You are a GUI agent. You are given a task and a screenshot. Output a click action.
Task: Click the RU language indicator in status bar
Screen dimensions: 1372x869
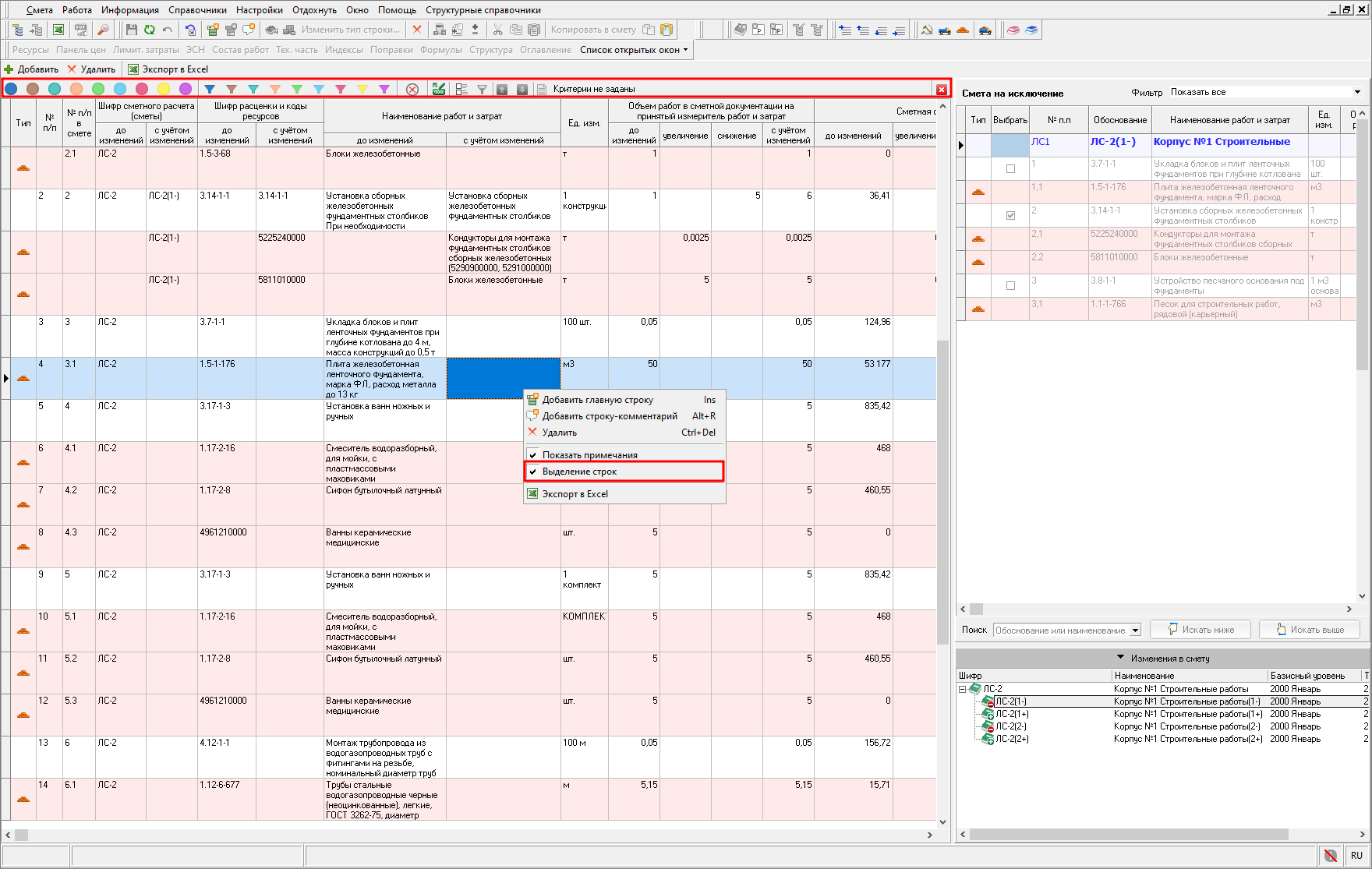pyautogui.click(x=1357, y=856)
